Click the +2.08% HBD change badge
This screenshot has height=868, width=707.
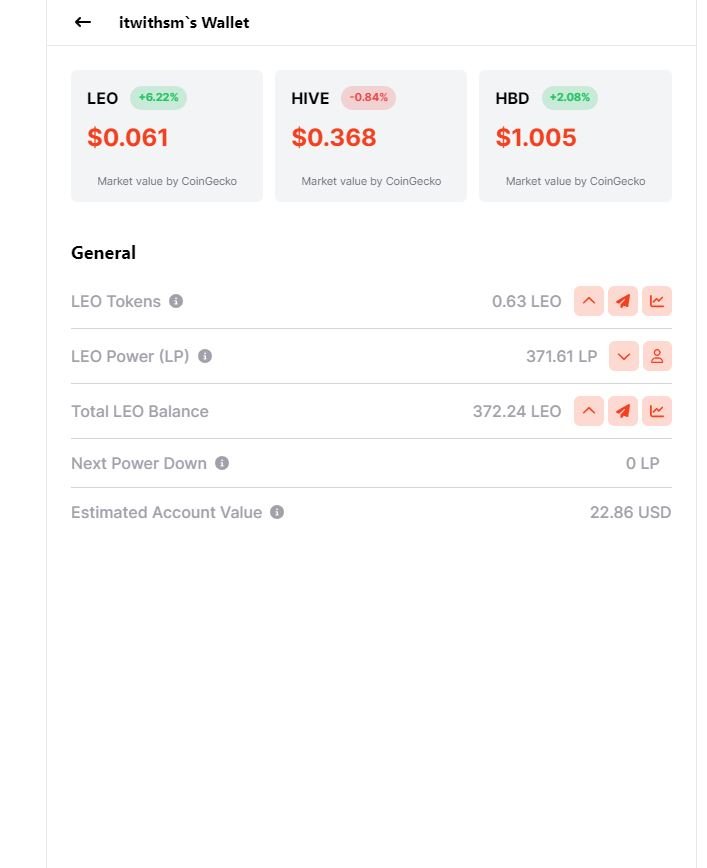(x=570, y=97)
